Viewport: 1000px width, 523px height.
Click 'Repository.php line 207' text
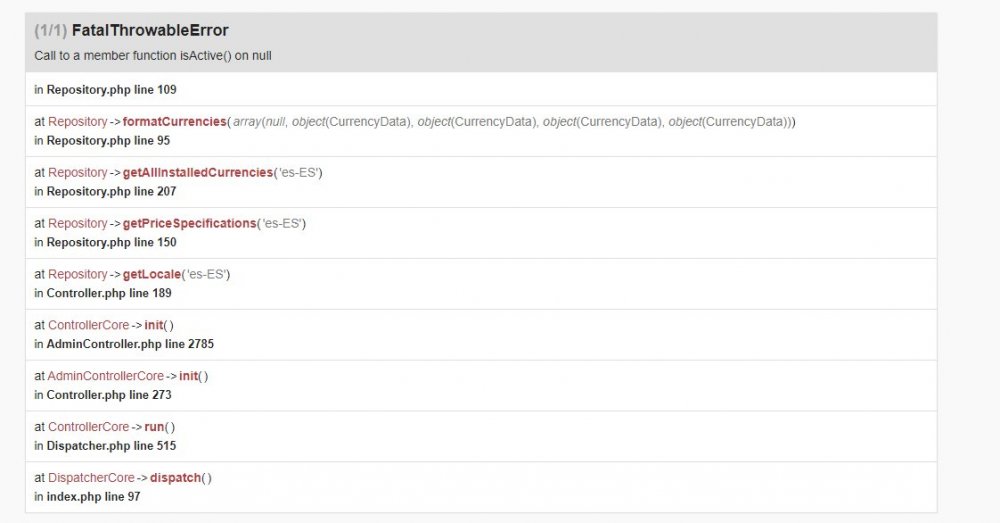(x=112, y=191)
